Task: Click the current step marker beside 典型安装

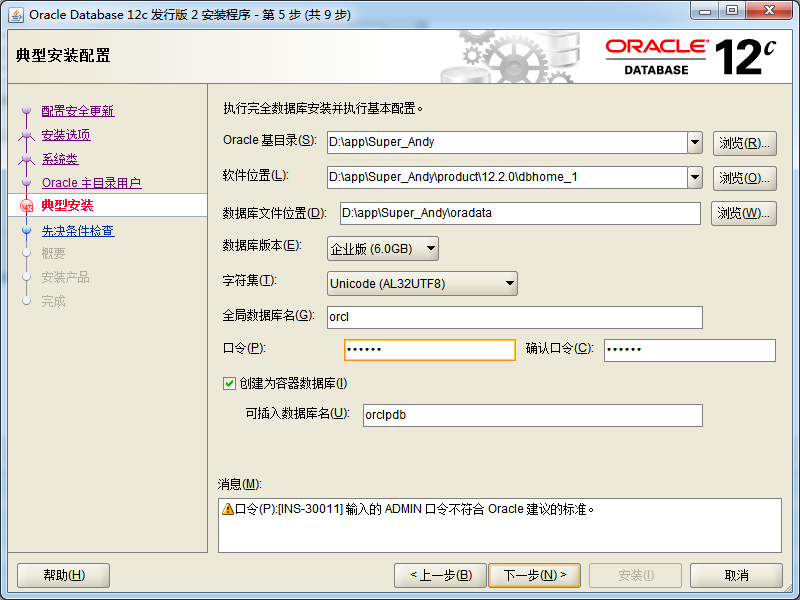Action: pyautogui.click(x=27, y=206)
